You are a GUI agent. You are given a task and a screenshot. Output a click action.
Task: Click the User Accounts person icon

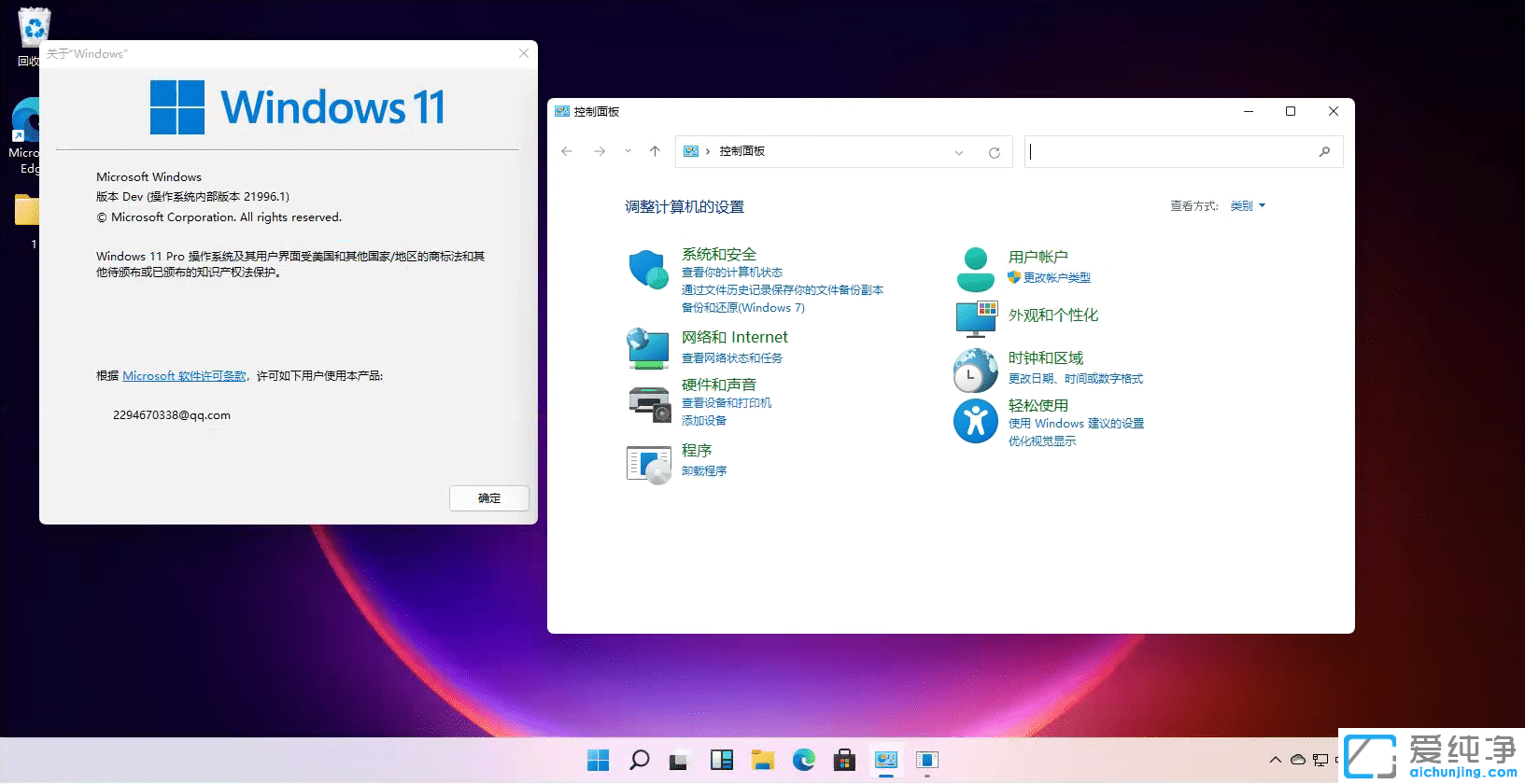click(976, 269)
